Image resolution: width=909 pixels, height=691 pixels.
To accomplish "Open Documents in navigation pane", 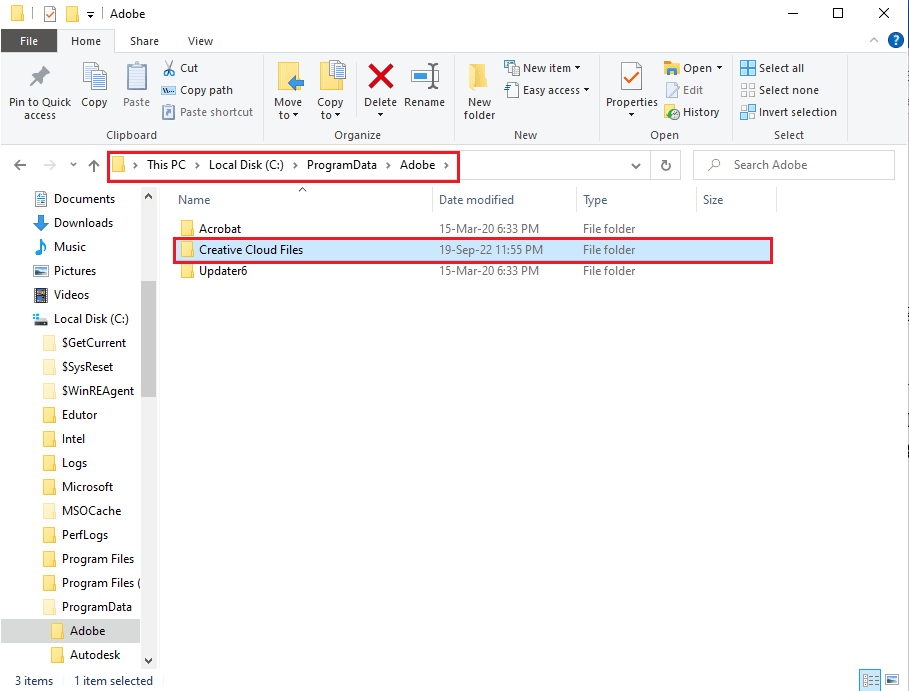I will point(74,199).
